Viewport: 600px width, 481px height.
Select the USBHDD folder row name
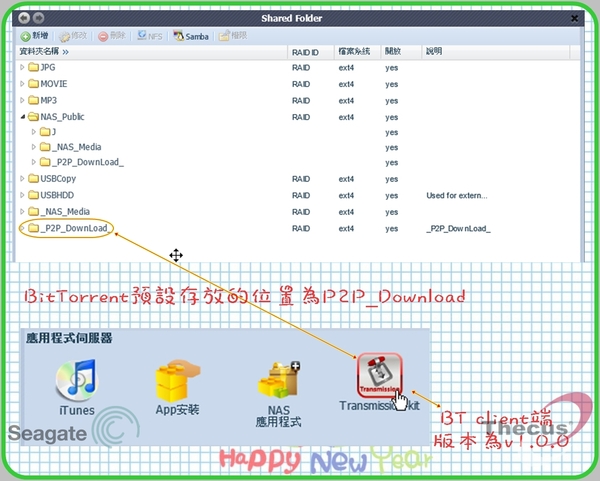57,195
